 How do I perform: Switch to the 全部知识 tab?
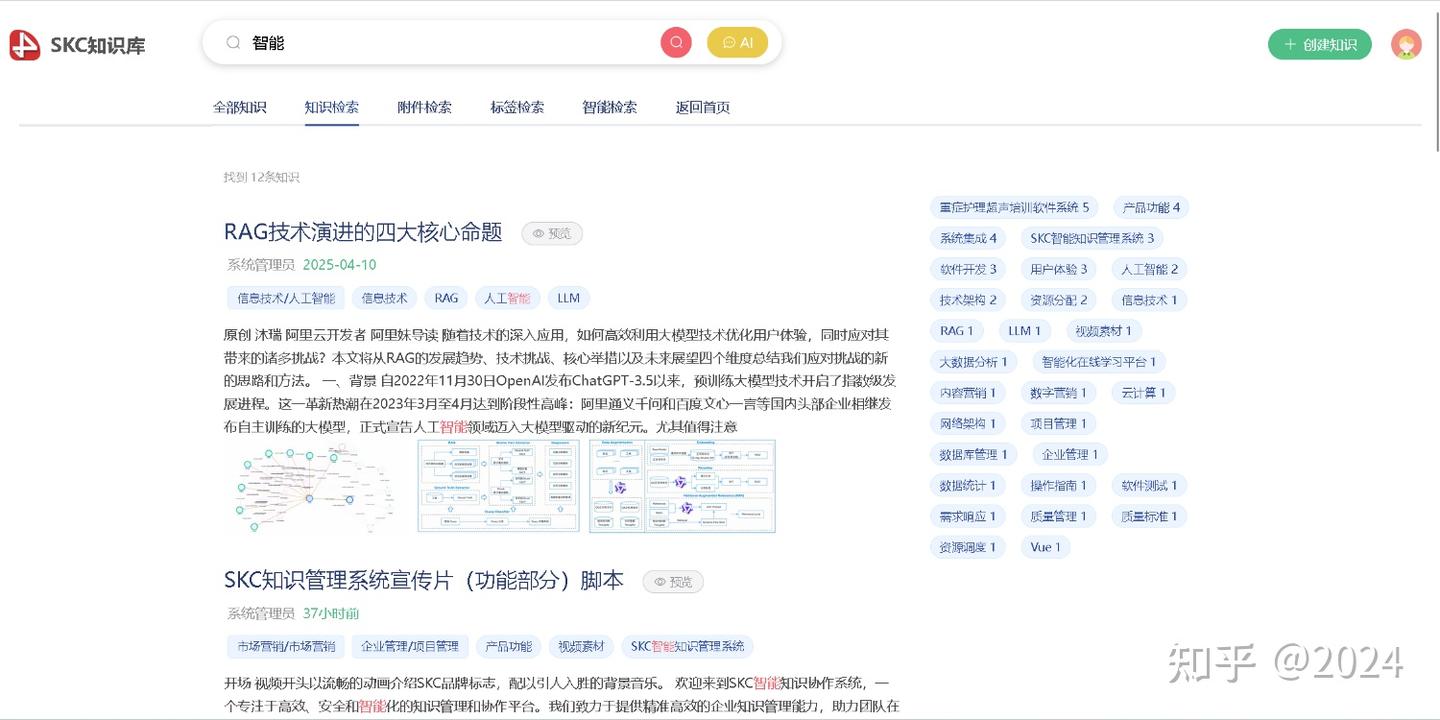pyautogui.click(x=240, y=107)
